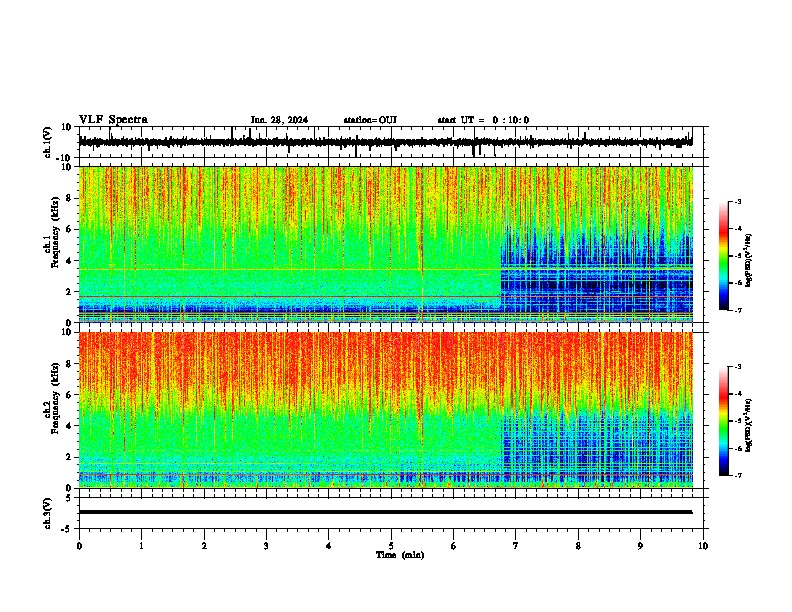792x612 pixels.
Task: Click the ch.2 Frequency (kHz) axis label
Action: coord(54,398)
